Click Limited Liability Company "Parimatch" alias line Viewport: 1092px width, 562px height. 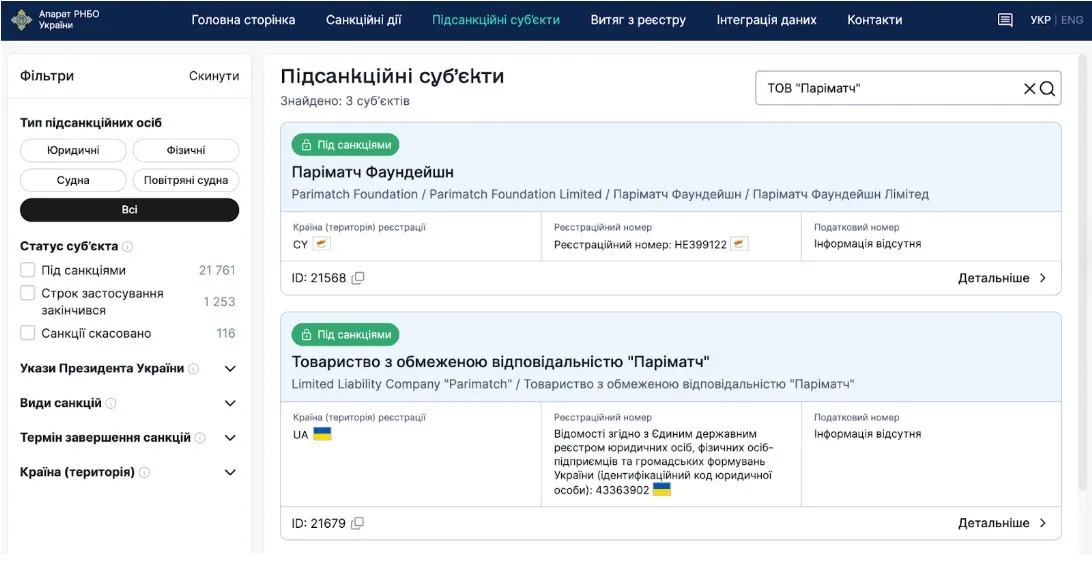point(573,384)
